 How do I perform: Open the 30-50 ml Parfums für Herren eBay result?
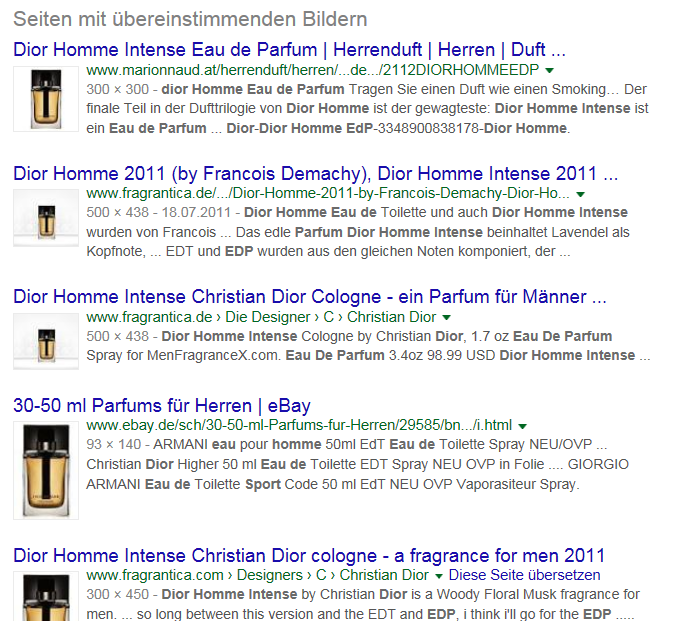click(x=162, y=405)
